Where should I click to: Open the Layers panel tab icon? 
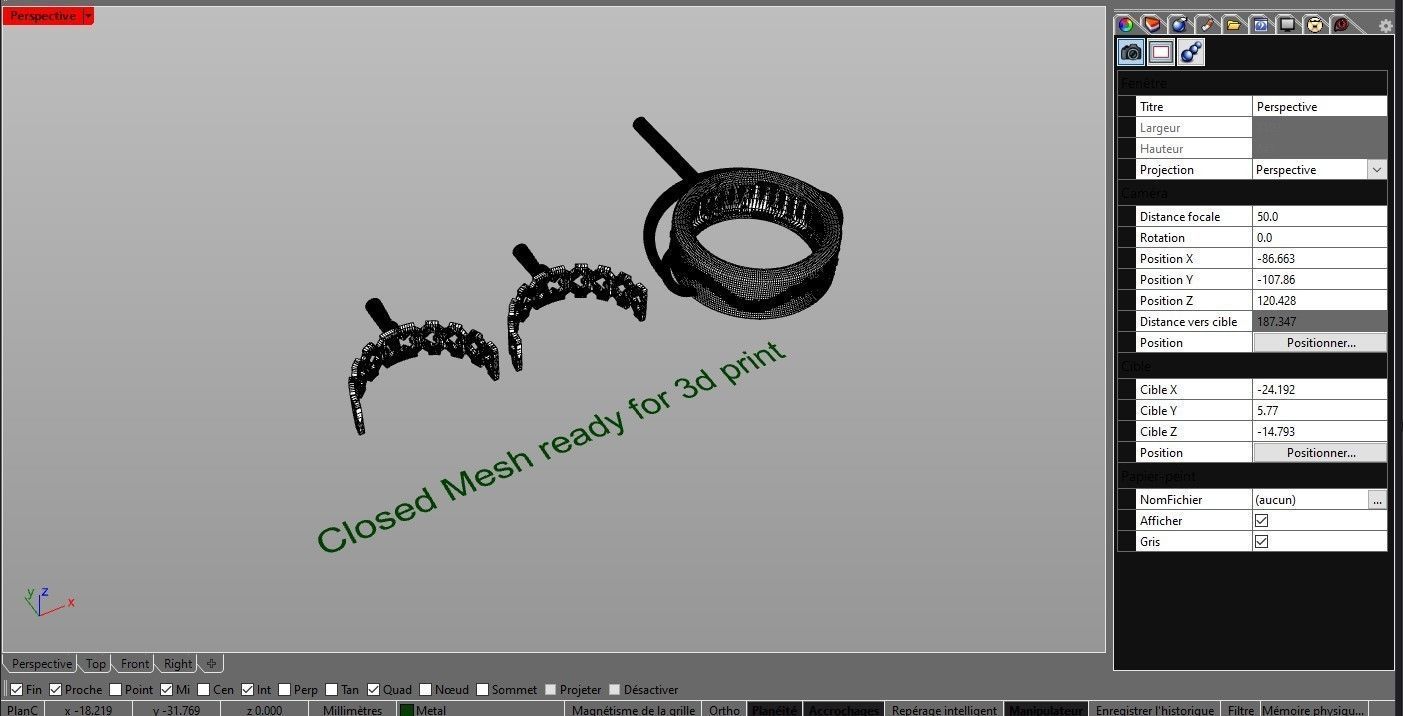point(1152,24)
